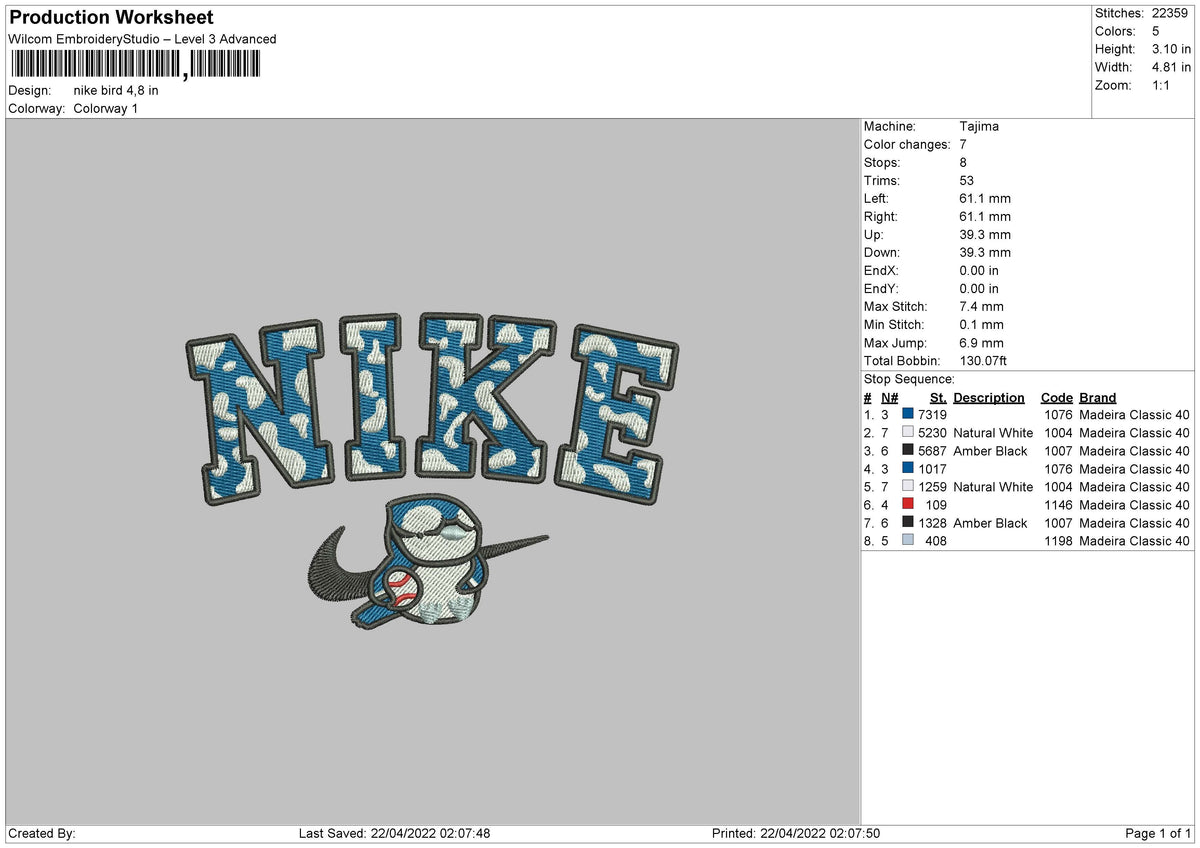
Task: Click the Page 1 of 1 label
Action: (1155, 833)
